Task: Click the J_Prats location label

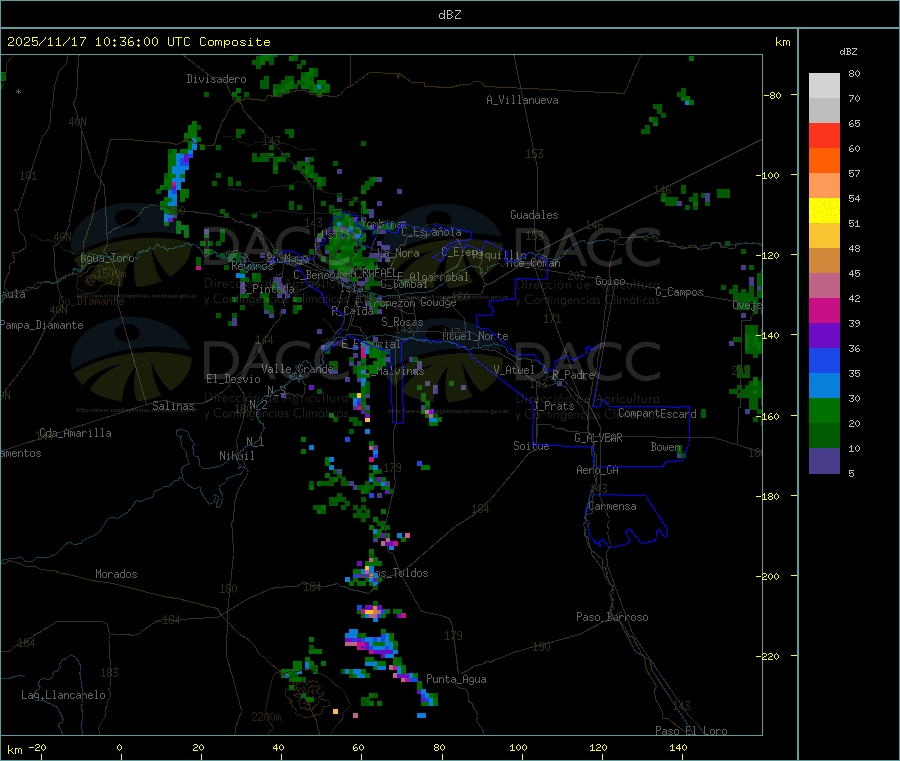Action: (x=554, y=406)
